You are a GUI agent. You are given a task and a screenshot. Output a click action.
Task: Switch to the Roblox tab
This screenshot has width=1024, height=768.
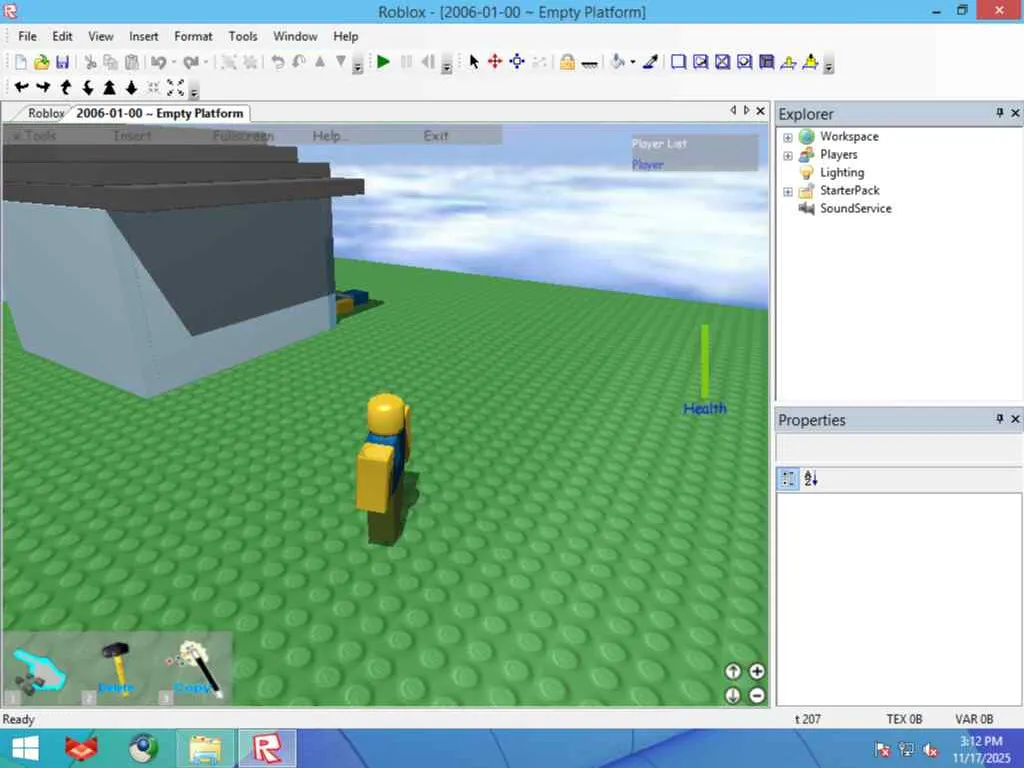coord(46,113)
